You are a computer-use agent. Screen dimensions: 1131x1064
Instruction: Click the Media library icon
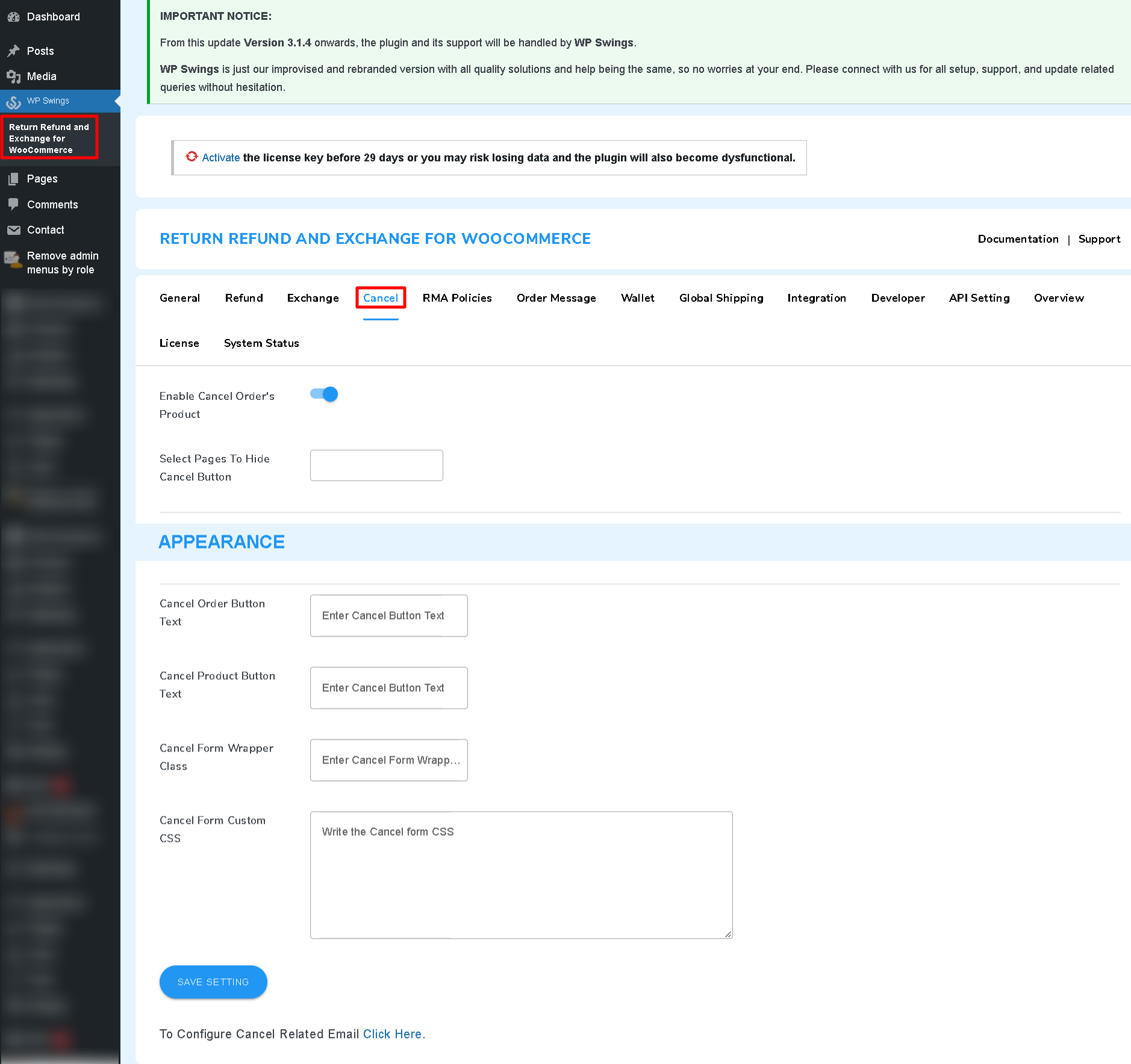pos(13,76)
